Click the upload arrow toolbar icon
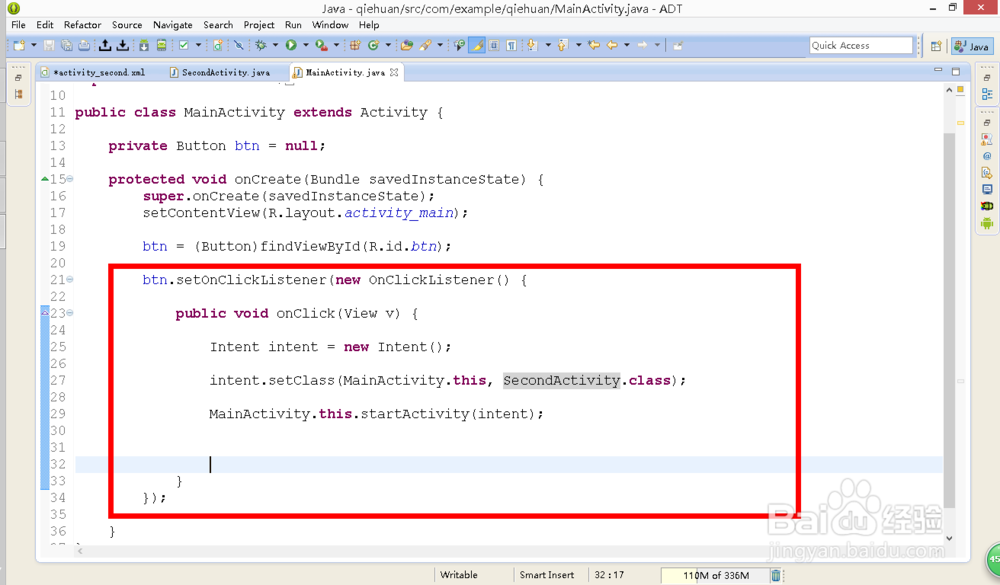1000x585 pixels. pyautogui.click(x=105, y=45)
